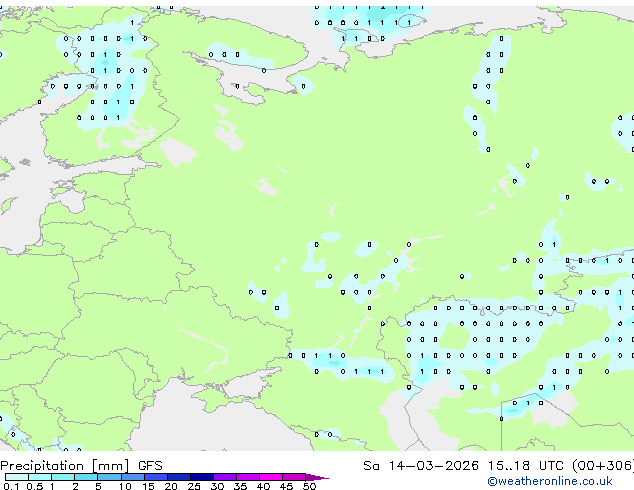The image size is (634, 490).
Task: Pick the 15–20 mm legend color swatch
Action: [156, 477]
